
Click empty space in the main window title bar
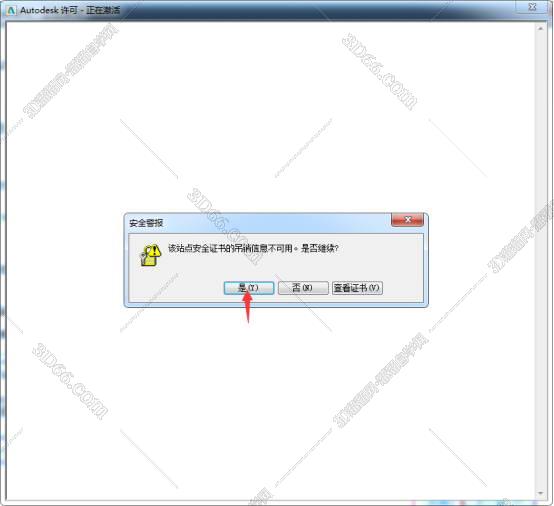(x=318, y=10)
